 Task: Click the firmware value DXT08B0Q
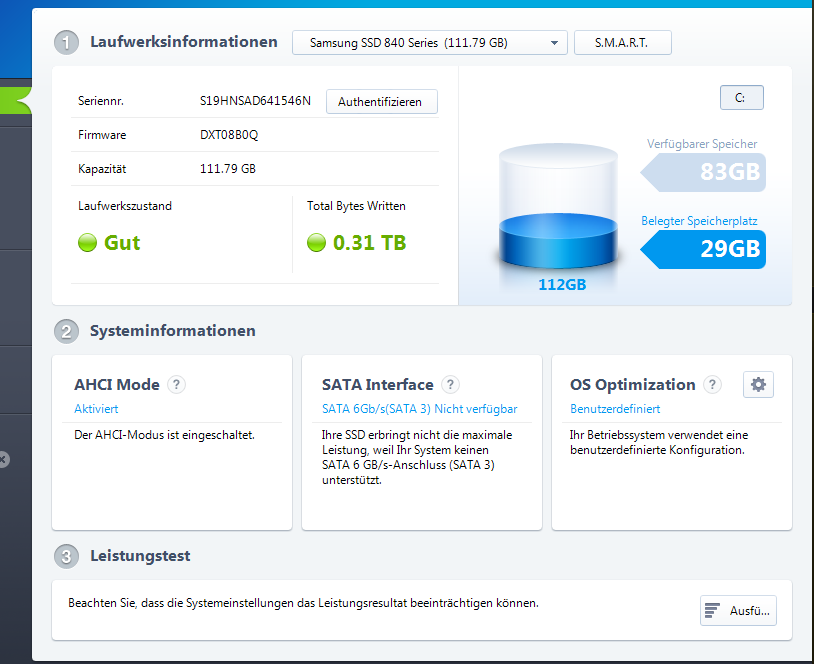pos(229,135)
